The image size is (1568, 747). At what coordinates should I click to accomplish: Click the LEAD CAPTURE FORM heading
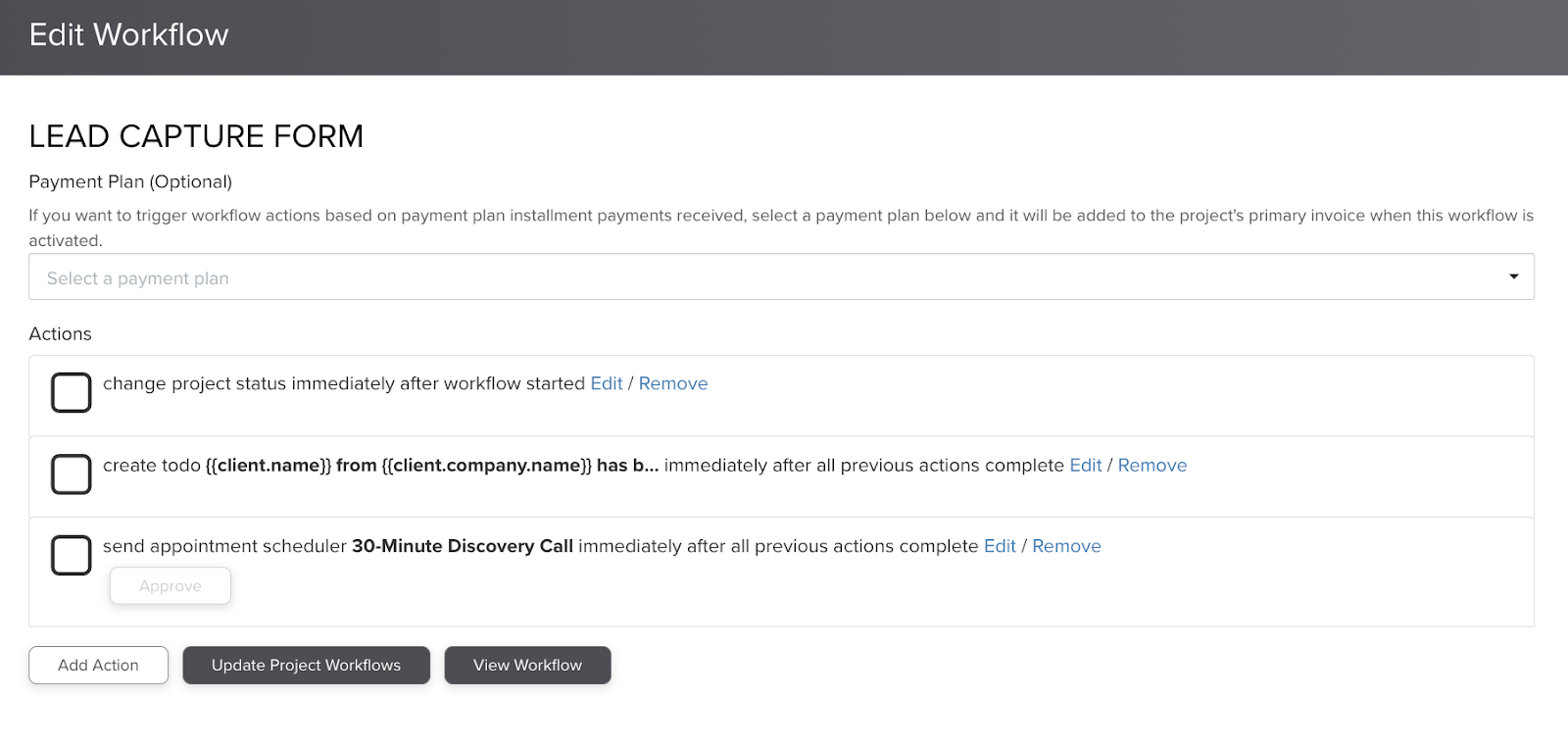[x=196, y=136]
